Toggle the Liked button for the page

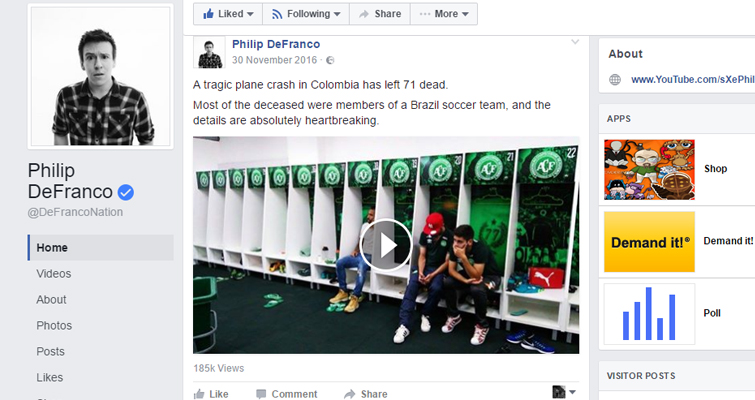(x=228, y=14)
